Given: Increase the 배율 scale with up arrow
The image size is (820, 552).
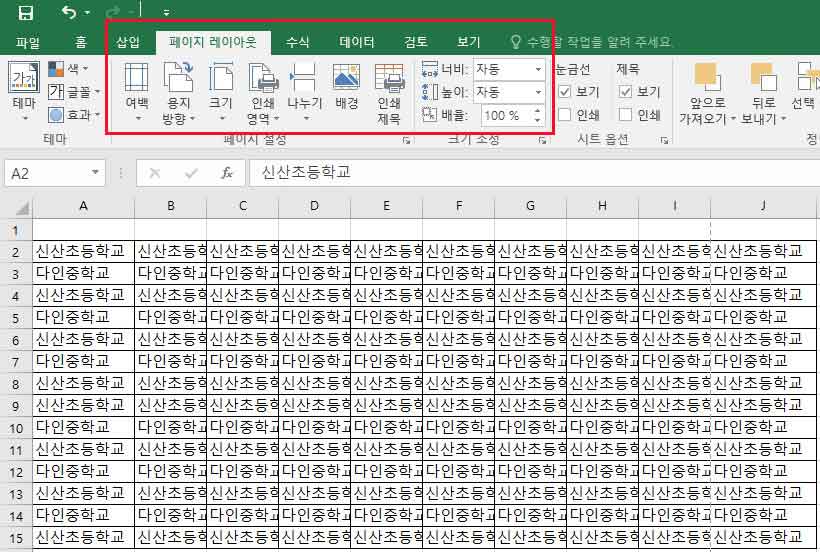Looking at the screenshot, I should pyautogui.click(x=538, y=110).
